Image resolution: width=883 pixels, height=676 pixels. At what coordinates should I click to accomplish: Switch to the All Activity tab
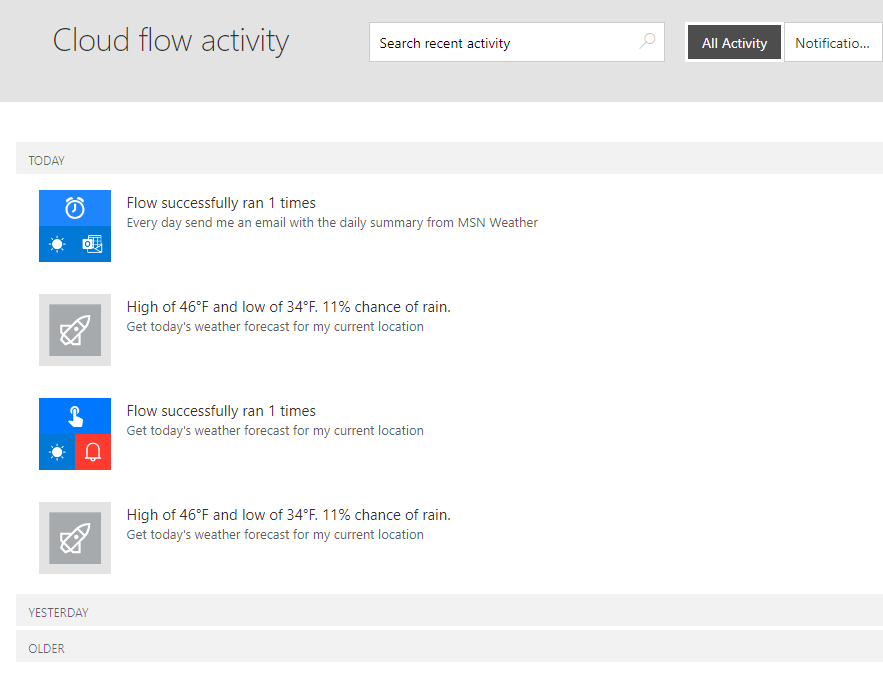pos(733,42)
